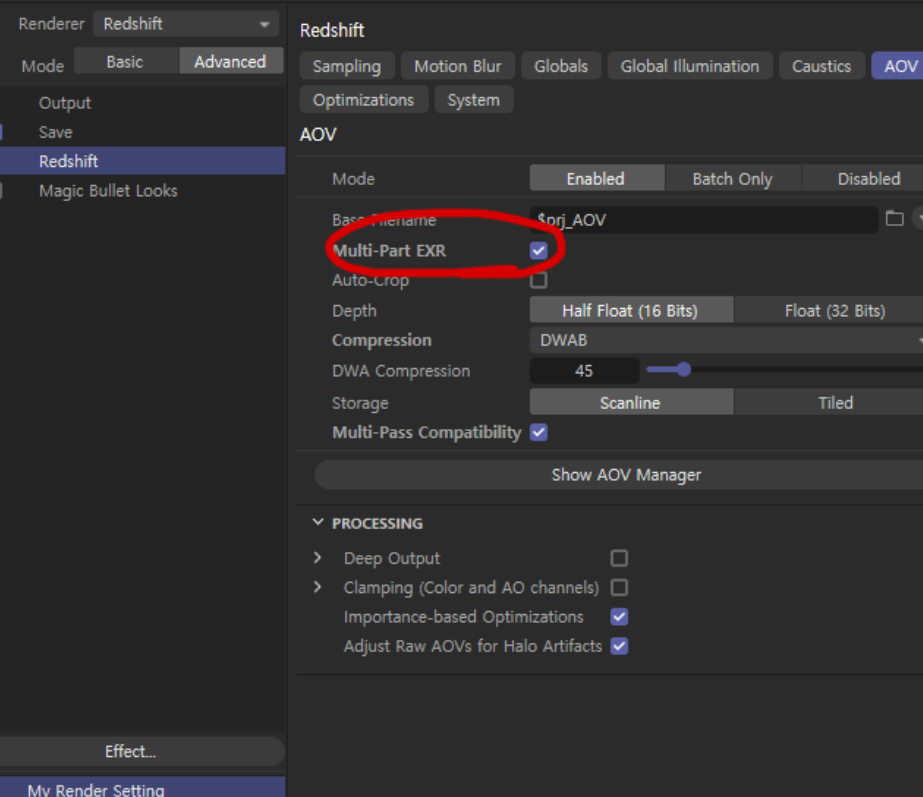The width and height of the screenshot is (923, 797).
Task: Enable Clamping (Color and AO channels) checkbox
Action: [619, 587]
